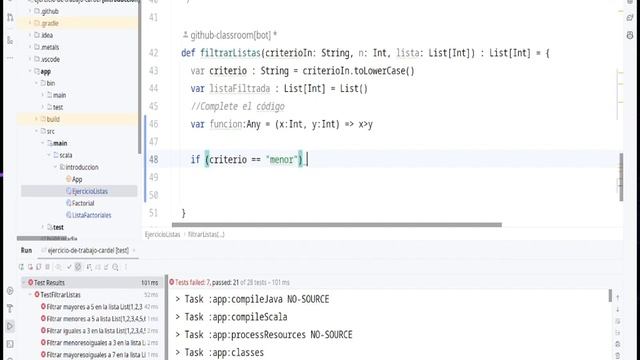Expand the build folder

tap(36, 119)
